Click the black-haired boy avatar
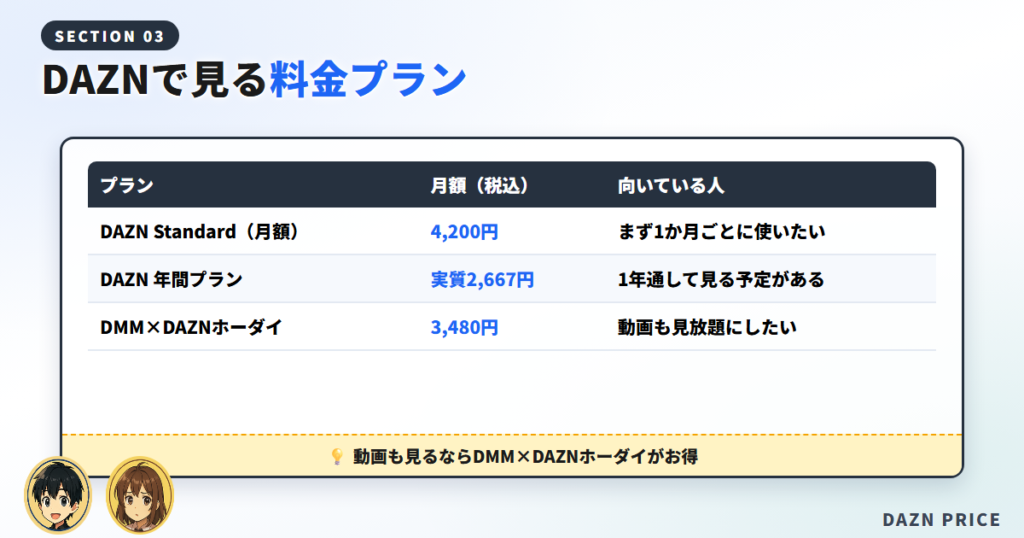Viewport: 1024px width, 538px height. click(58, 495)
